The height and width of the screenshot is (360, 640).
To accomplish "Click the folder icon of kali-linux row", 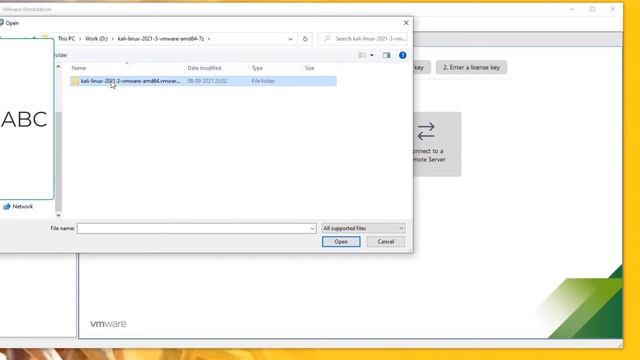I will coord(75,81).
